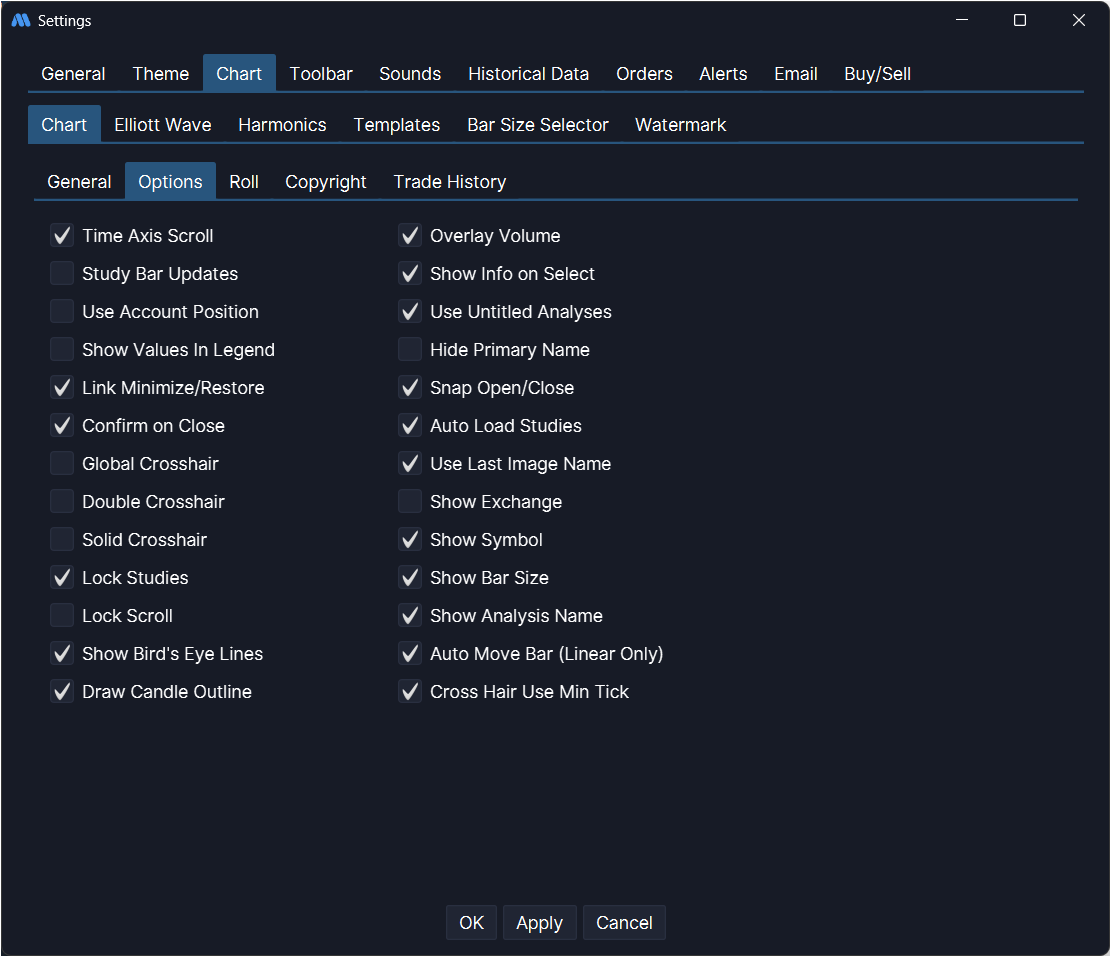Click the OK button

click(x=471, y=923)
